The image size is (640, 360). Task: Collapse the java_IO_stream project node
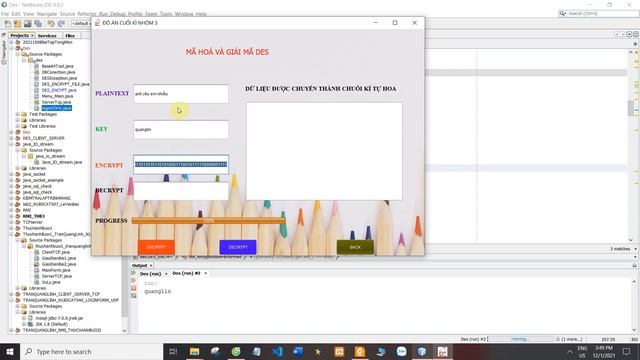click(x=11, y=144)
